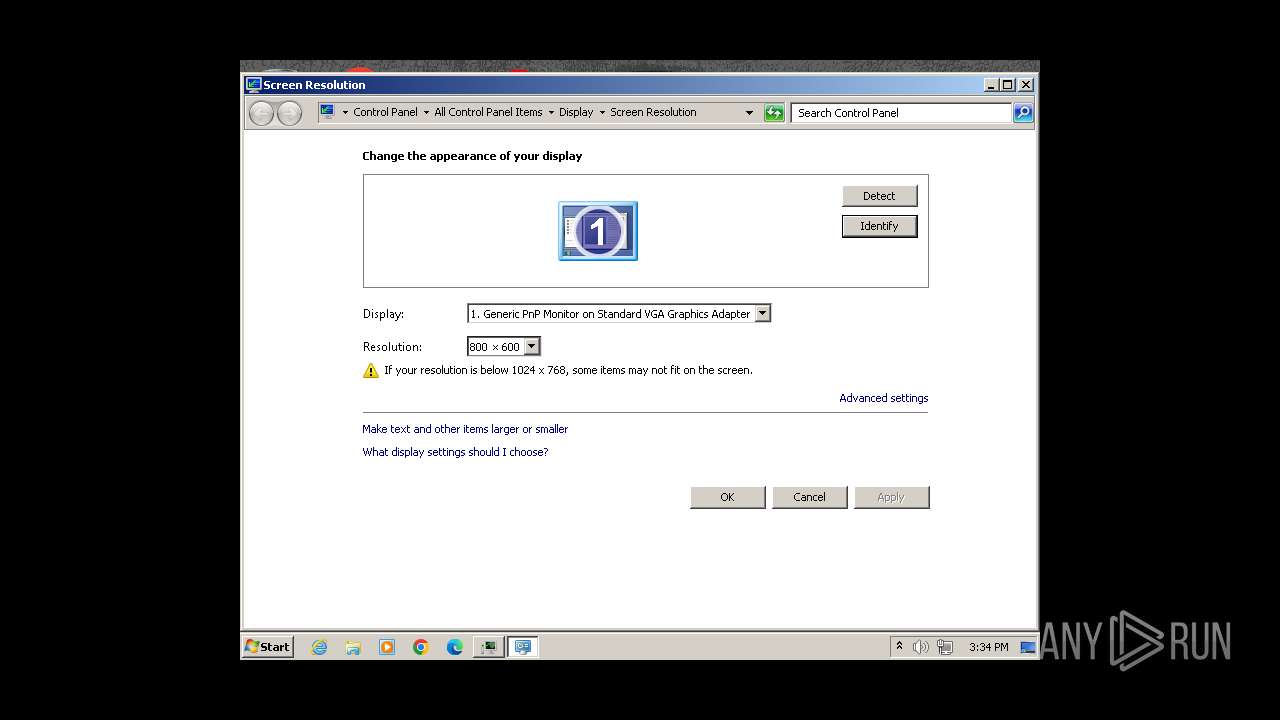Expand dropdown arrow after All Control Panel Items

pos(550,113)
